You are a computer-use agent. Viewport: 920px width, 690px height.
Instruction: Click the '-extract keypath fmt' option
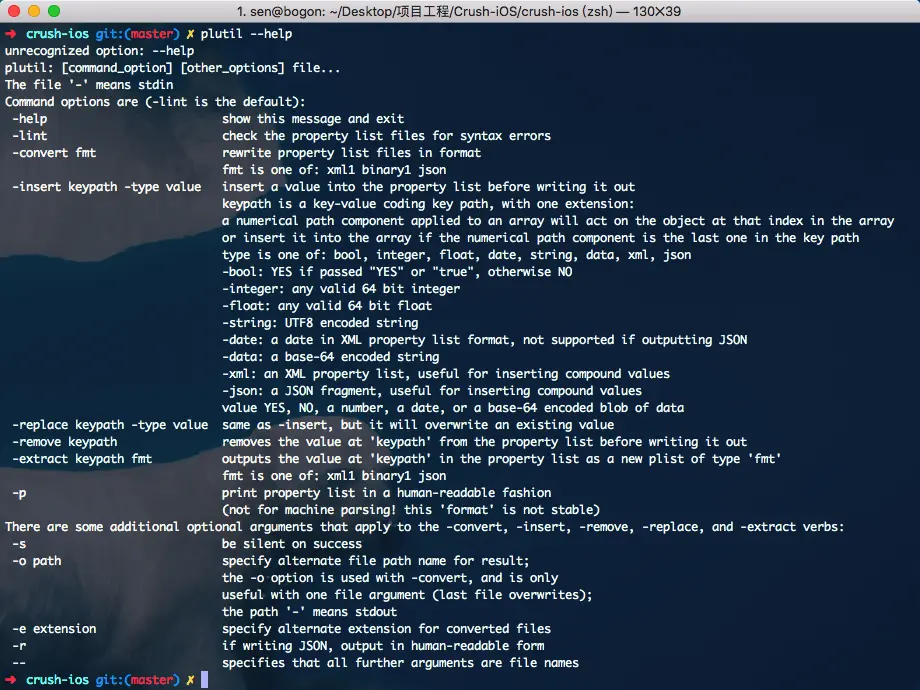coord(82,459)
